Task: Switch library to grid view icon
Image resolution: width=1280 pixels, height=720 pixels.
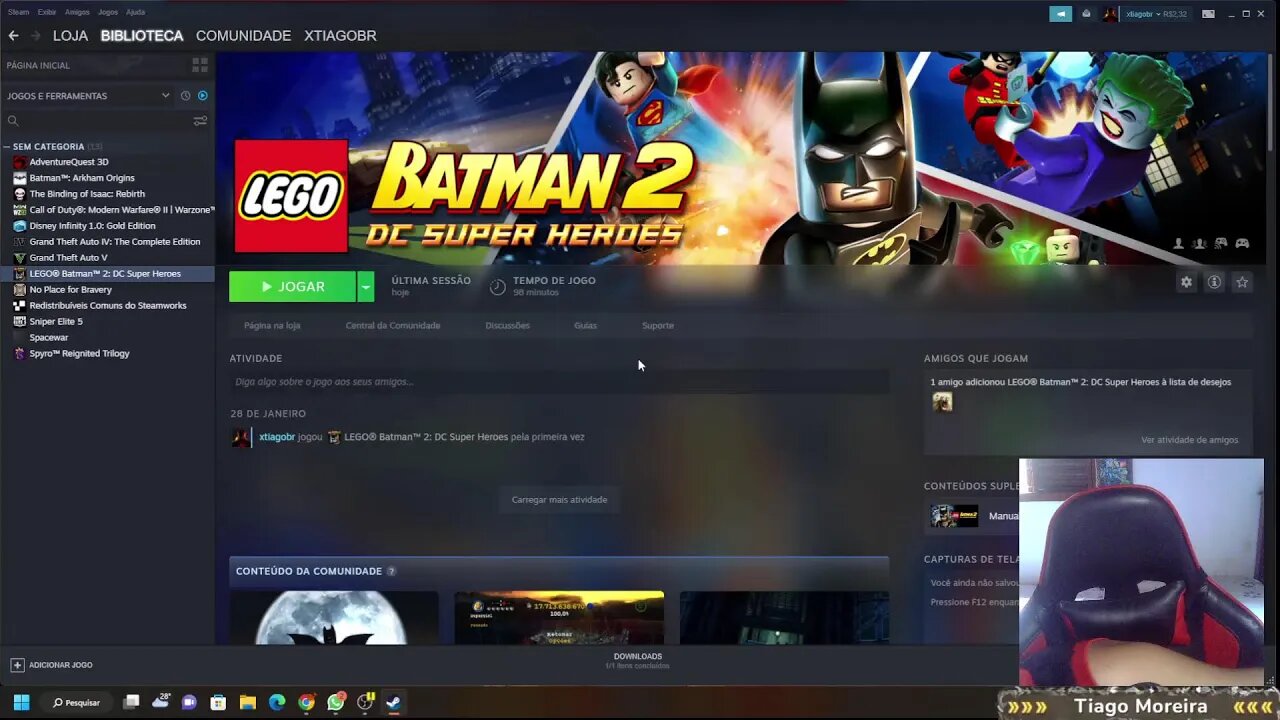Action: 200,65
